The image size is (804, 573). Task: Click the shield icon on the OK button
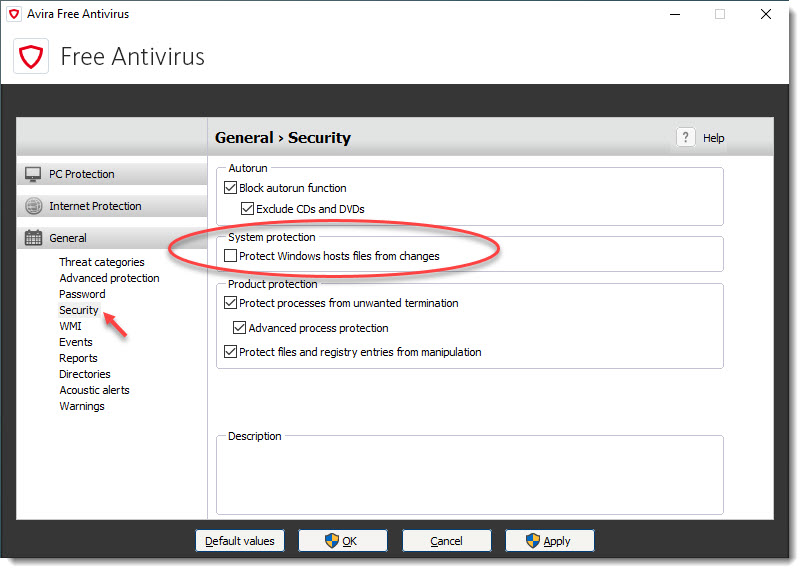[332, 541]
